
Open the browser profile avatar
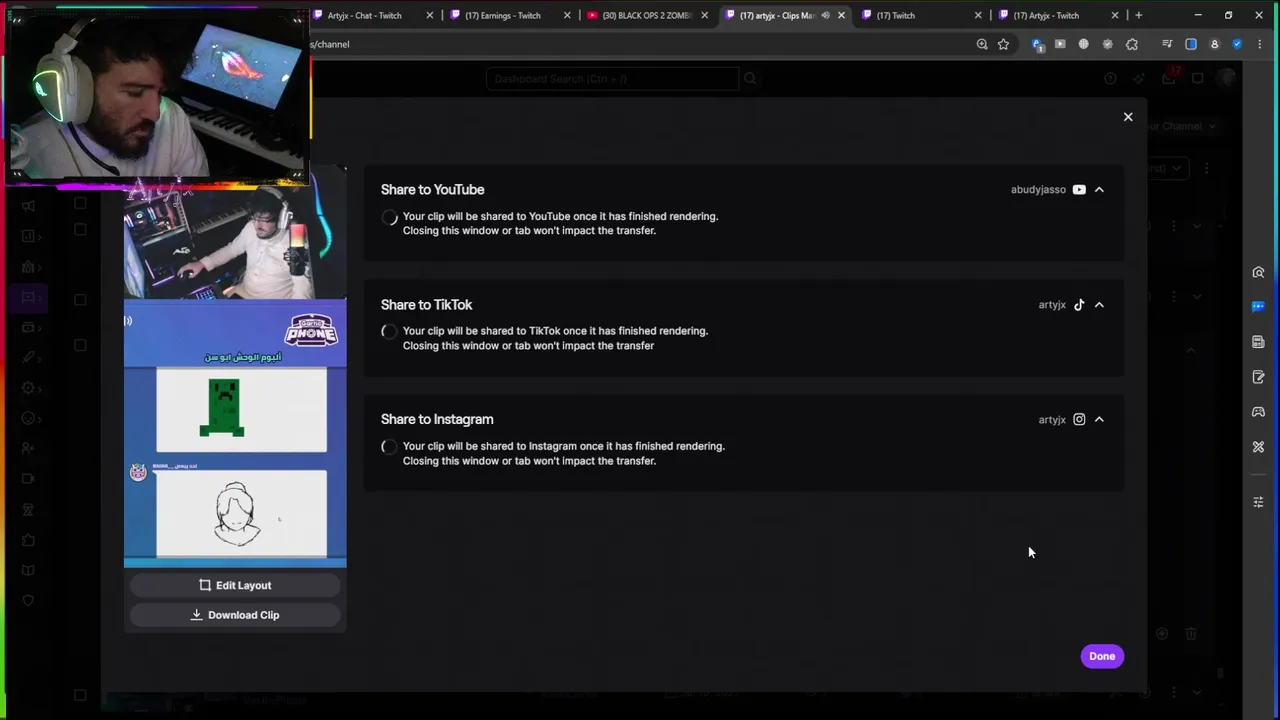click(1214, 44)
